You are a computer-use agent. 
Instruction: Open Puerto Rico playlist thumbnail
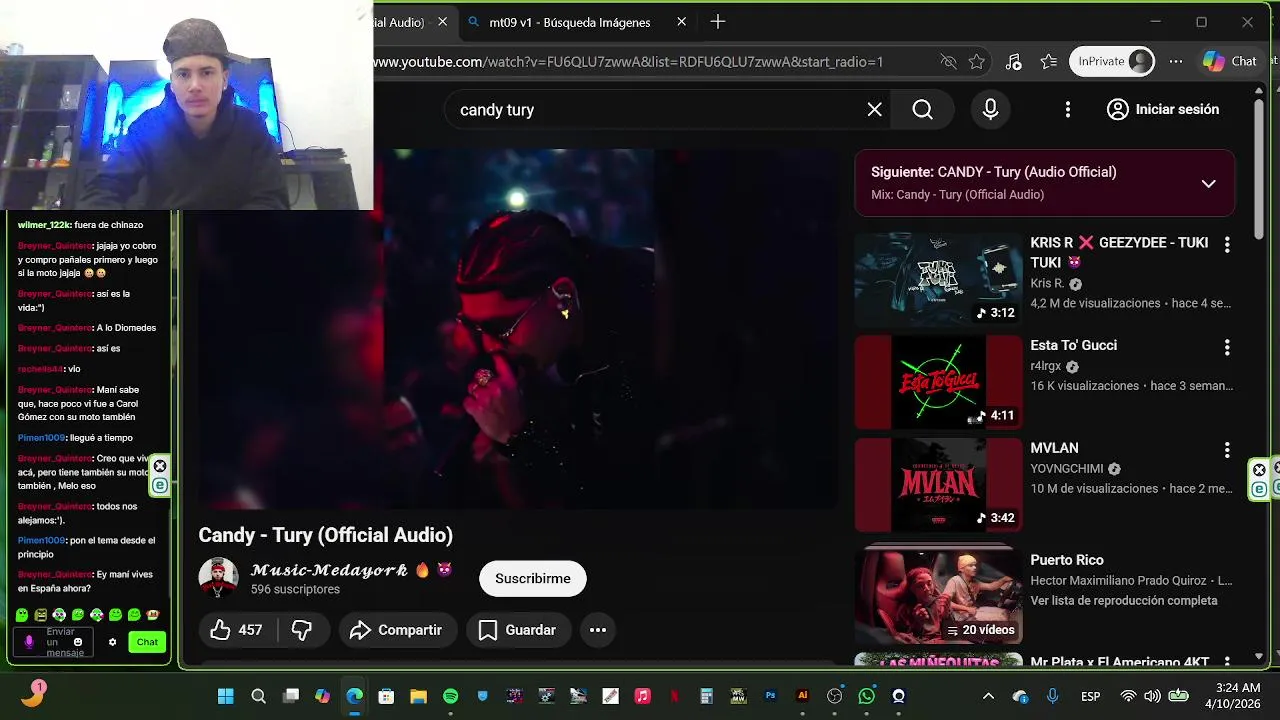[938, 595]
